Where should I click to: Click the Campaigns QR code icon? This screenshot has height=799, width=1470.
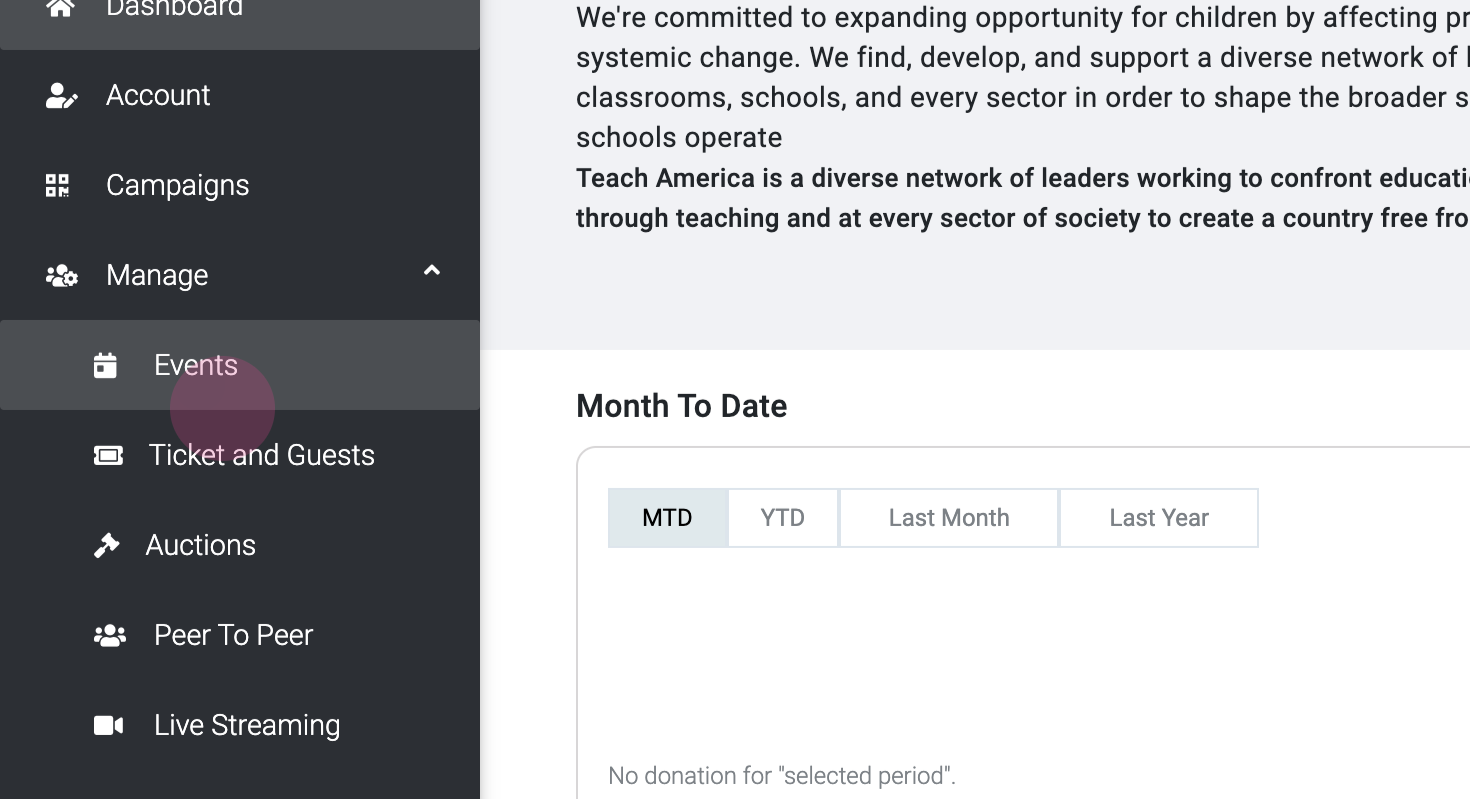tap(58, 186)
